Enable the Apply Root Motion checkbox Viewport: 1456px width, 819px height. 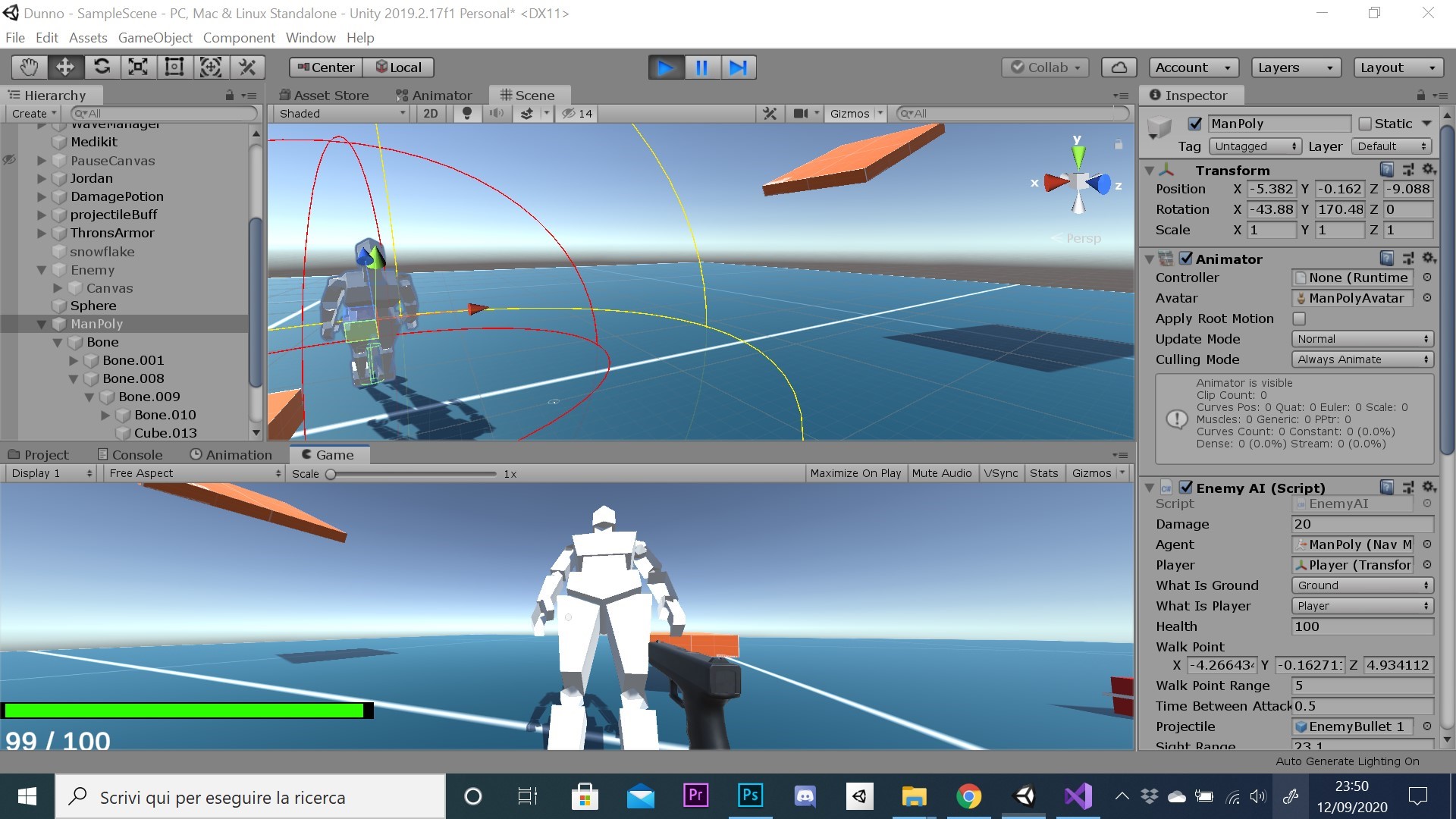click(x=1299, y=318)
